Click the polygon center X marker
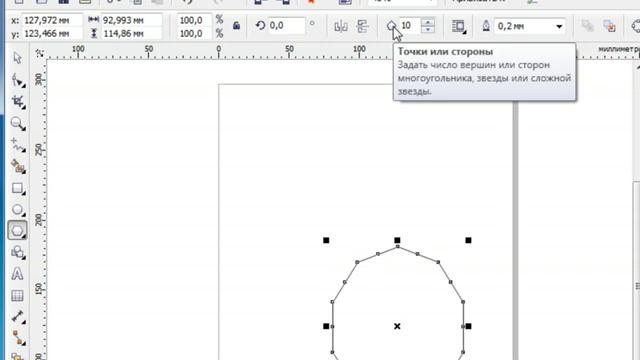 point(397,326)
